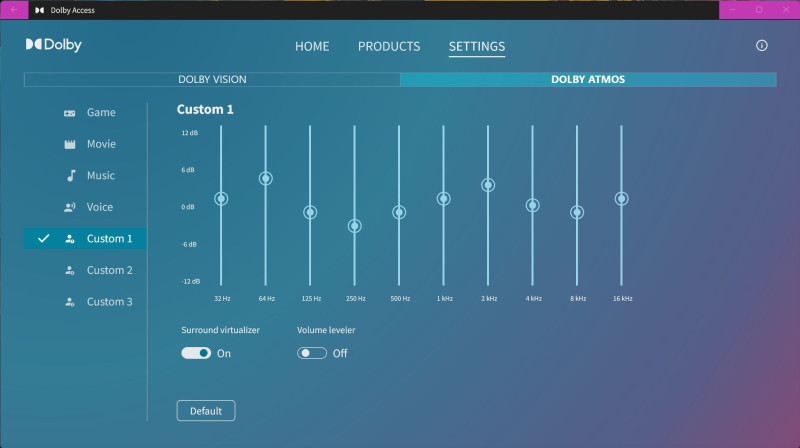Maximize the Dolby Access window
Viewport: 800px width, 448px height.
click(759, 10)
